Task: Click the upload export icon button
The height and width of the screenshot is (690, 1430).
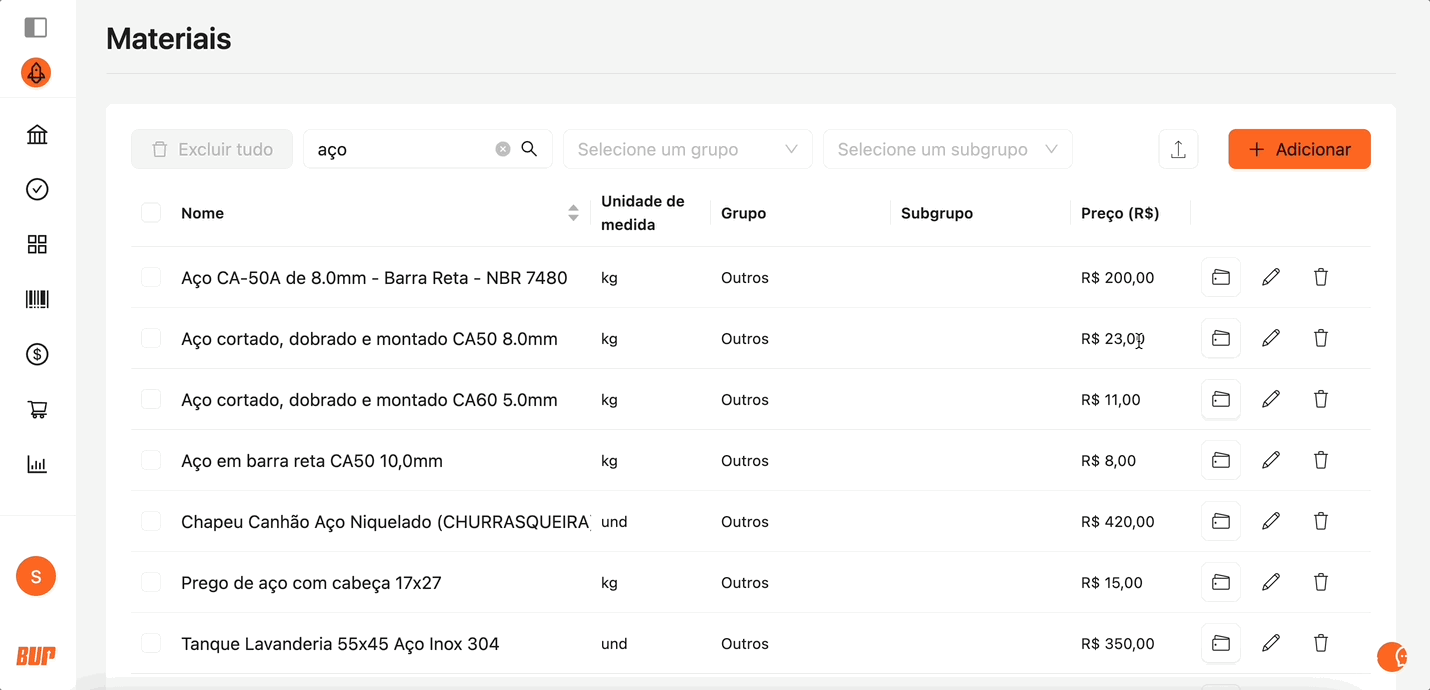Action: (x=1178, y=149)
